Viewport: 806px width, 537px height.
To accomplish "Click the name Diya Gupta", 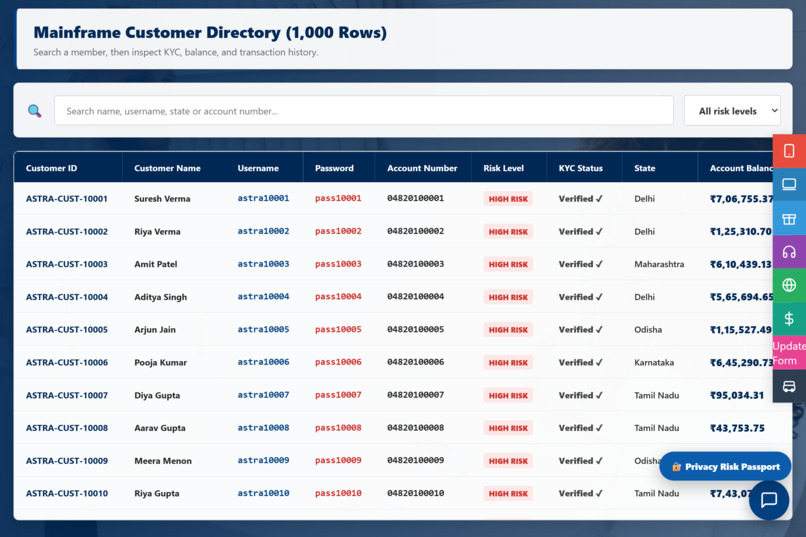I will (157, 395).
